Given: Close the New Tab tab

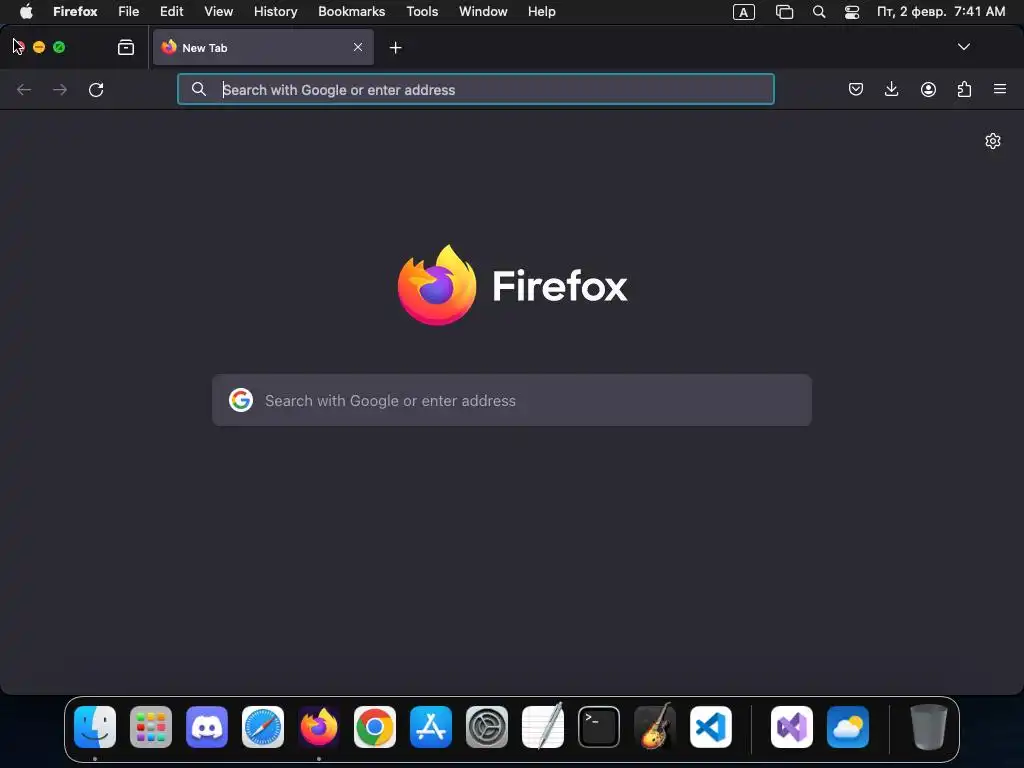Looking at the screenshot, I should pyautogui.click(x=358, y=47).
